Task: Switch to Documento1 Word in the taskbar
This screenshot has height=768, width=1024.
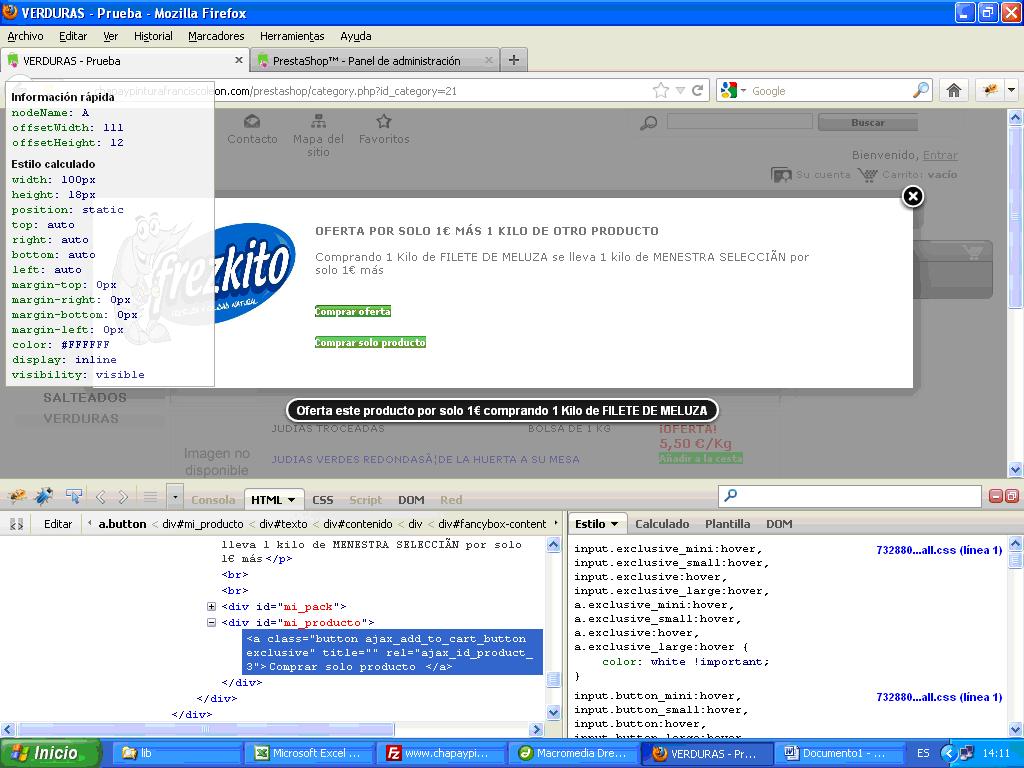Action: tap(838, 753)
